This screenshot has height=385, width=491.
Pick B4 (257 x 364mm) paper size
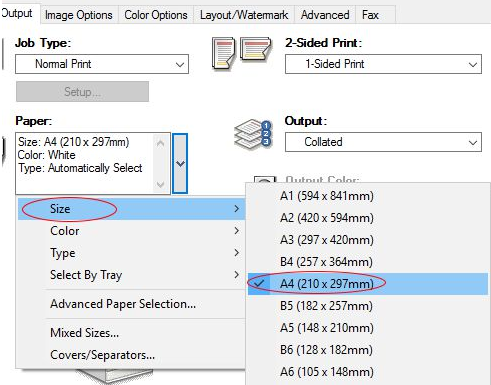tap(368, 262)
